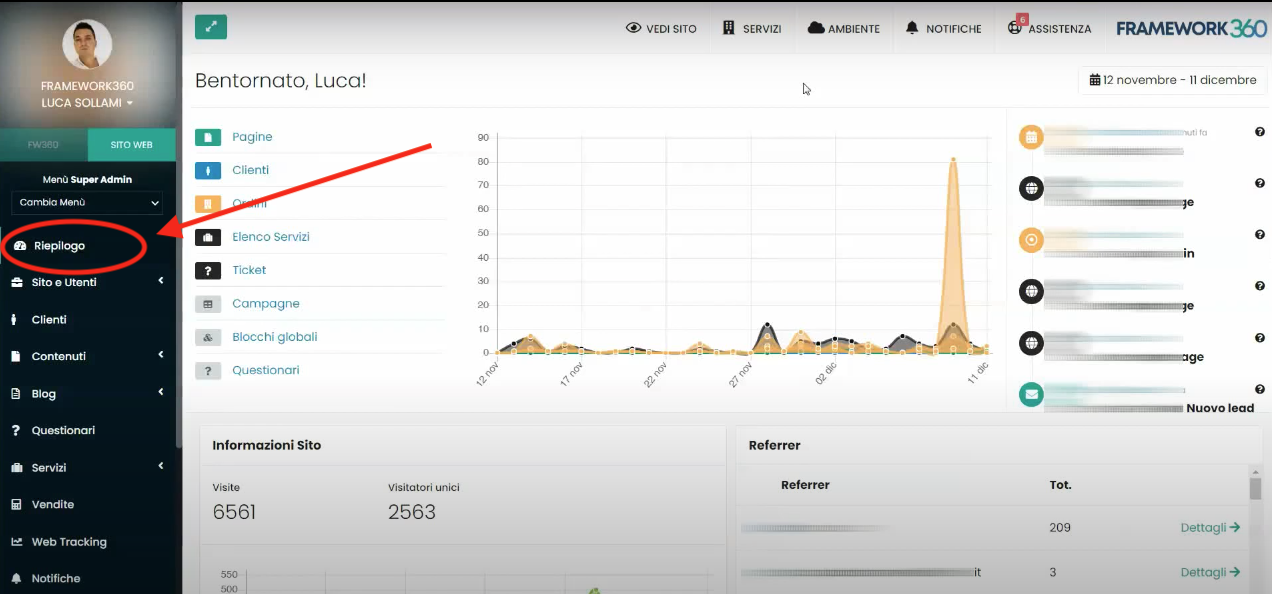The image size is (1272, 594).
Task: Open Dettagli for referrer with 209
Action: [x=1210, y=527]
